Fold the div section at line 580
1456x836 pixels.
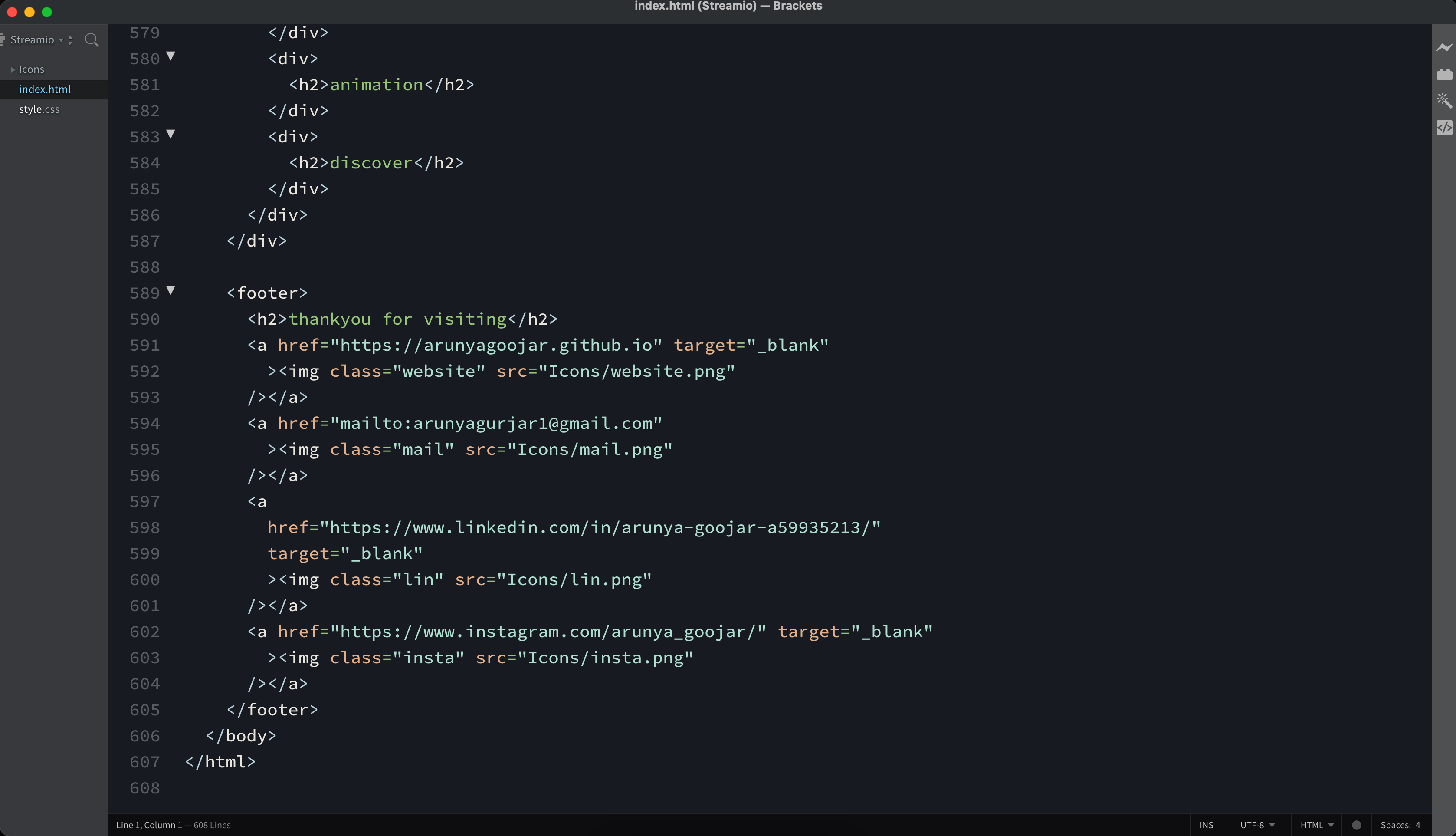(171, 57)
